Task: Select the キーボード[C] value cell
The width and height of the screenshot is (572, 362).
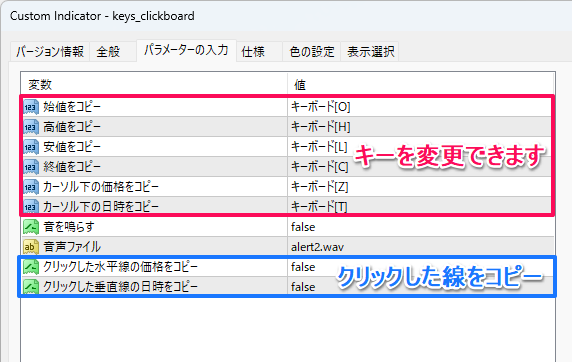Action: click(420, 167)
